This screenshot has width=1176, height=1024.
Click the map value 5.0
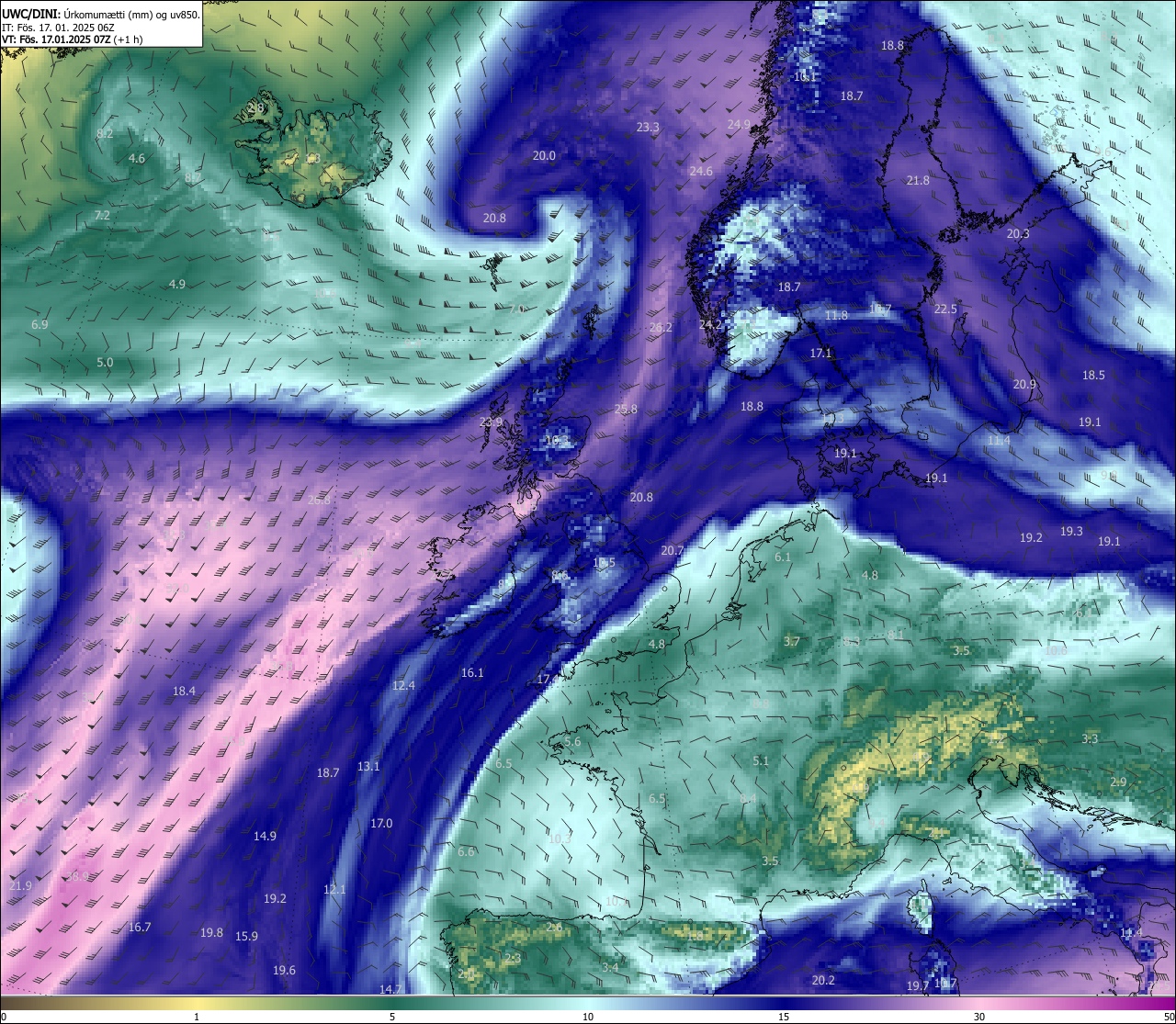[x=105, y=363]
